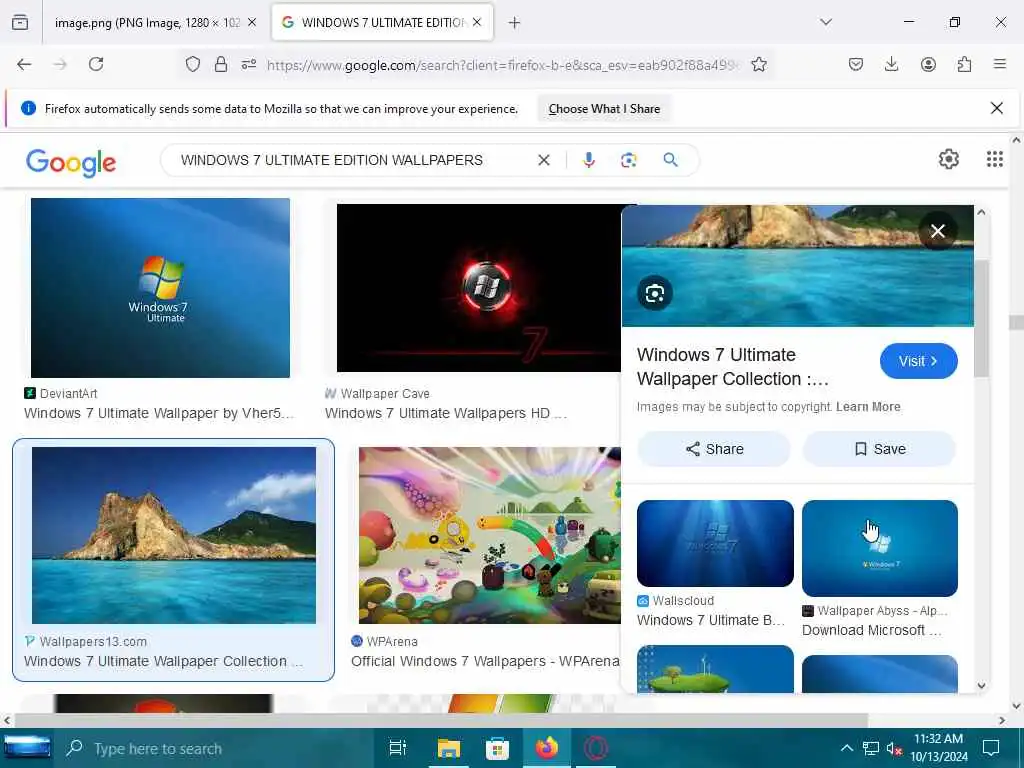This screenshot has height=768, width=1024.
Task: Open Windows 7 Ultimate Wallpaper Collection title
Action: [733, 367]
